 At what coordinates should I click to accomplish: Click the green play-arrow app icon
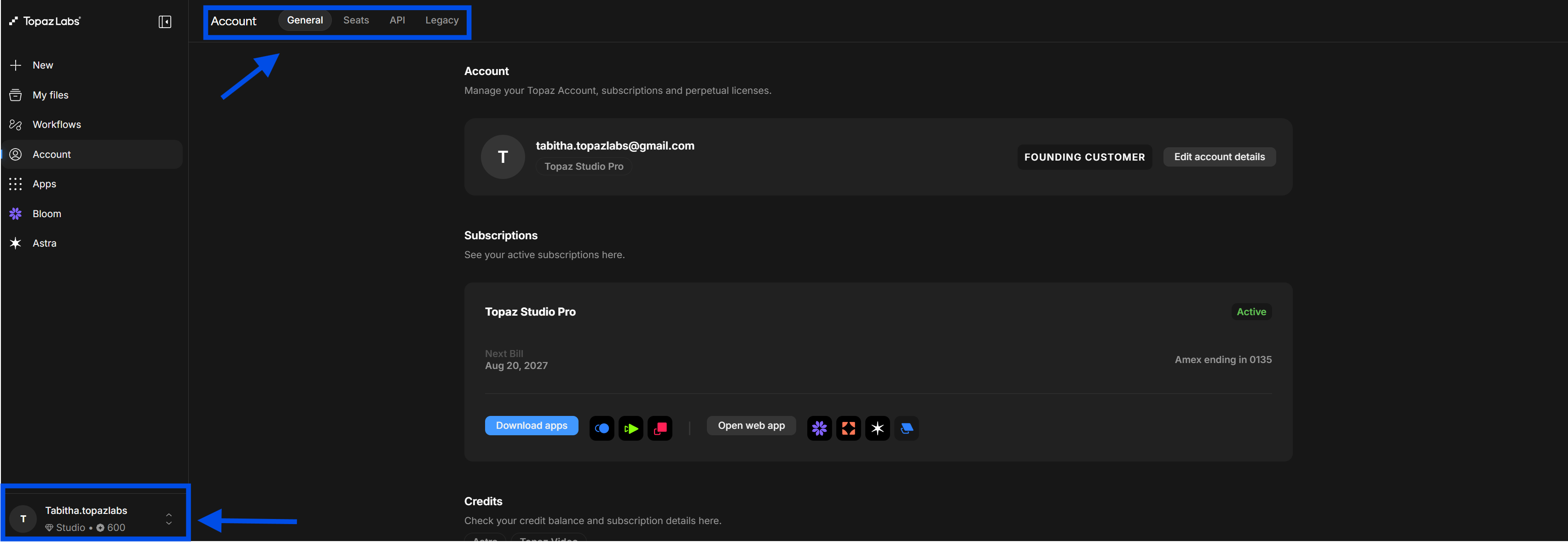(x=631, y=428)
